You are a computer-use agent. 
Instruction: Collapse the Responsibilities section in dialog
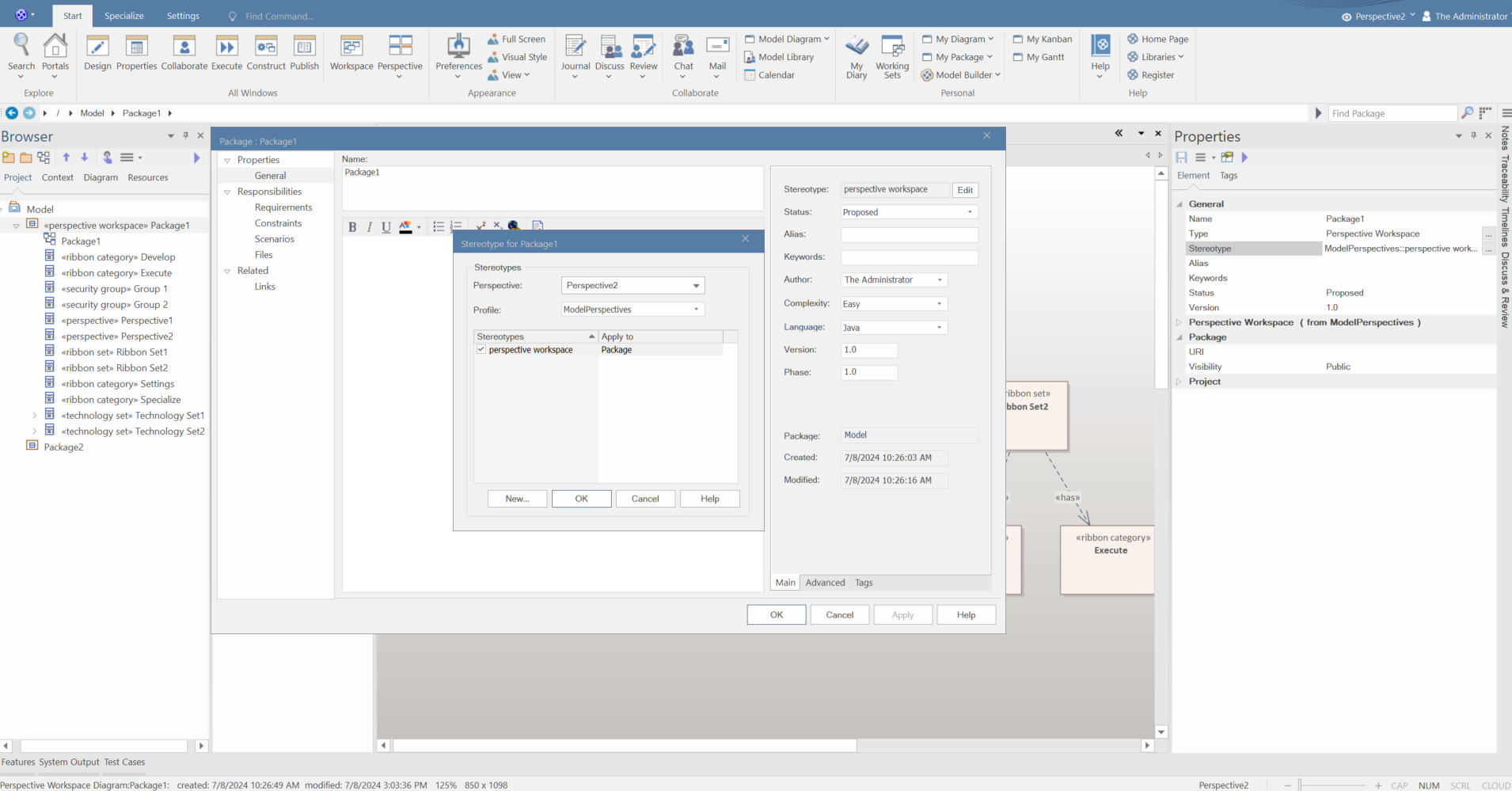point(227,192)
